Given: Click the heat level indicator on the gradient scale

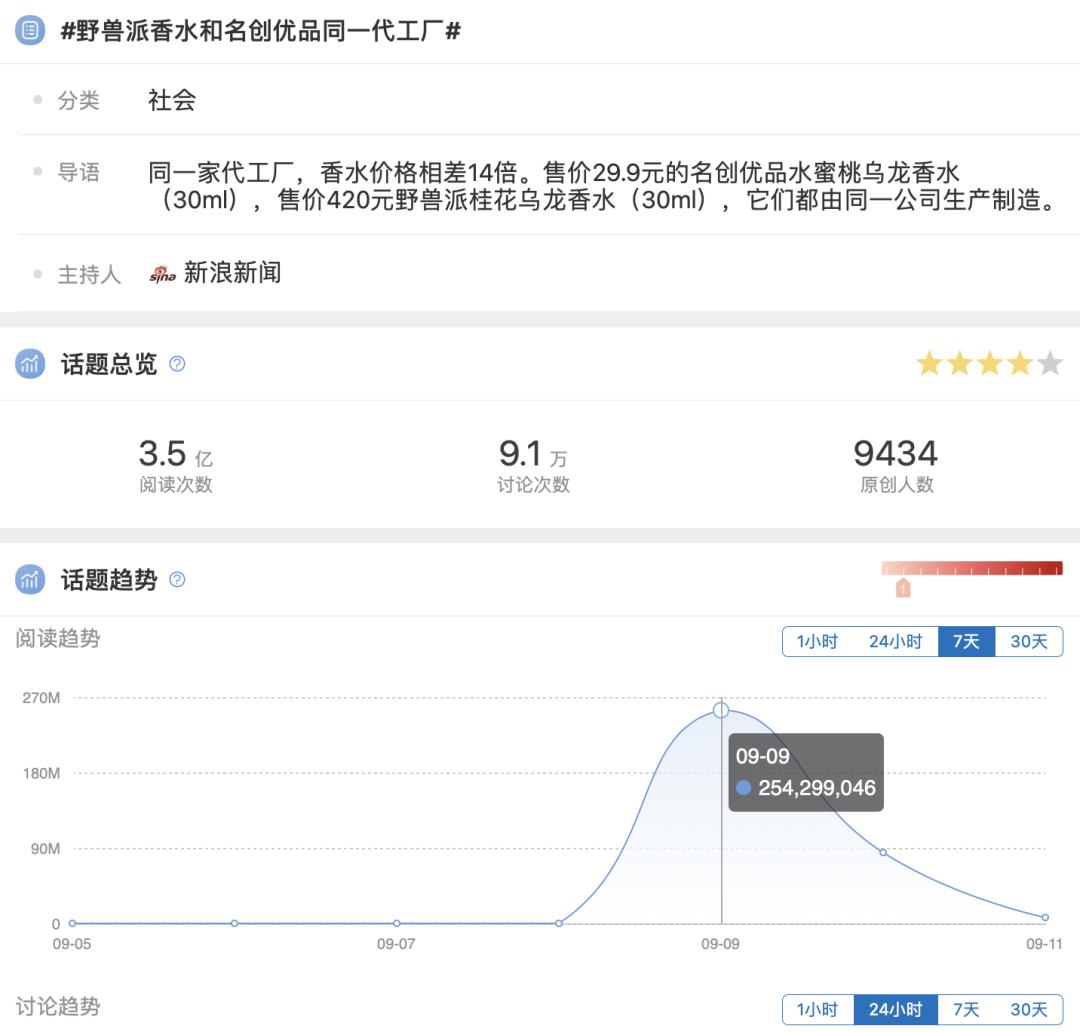Looking at the screenshot, I should pyautogui.click(x=903, y=588).
